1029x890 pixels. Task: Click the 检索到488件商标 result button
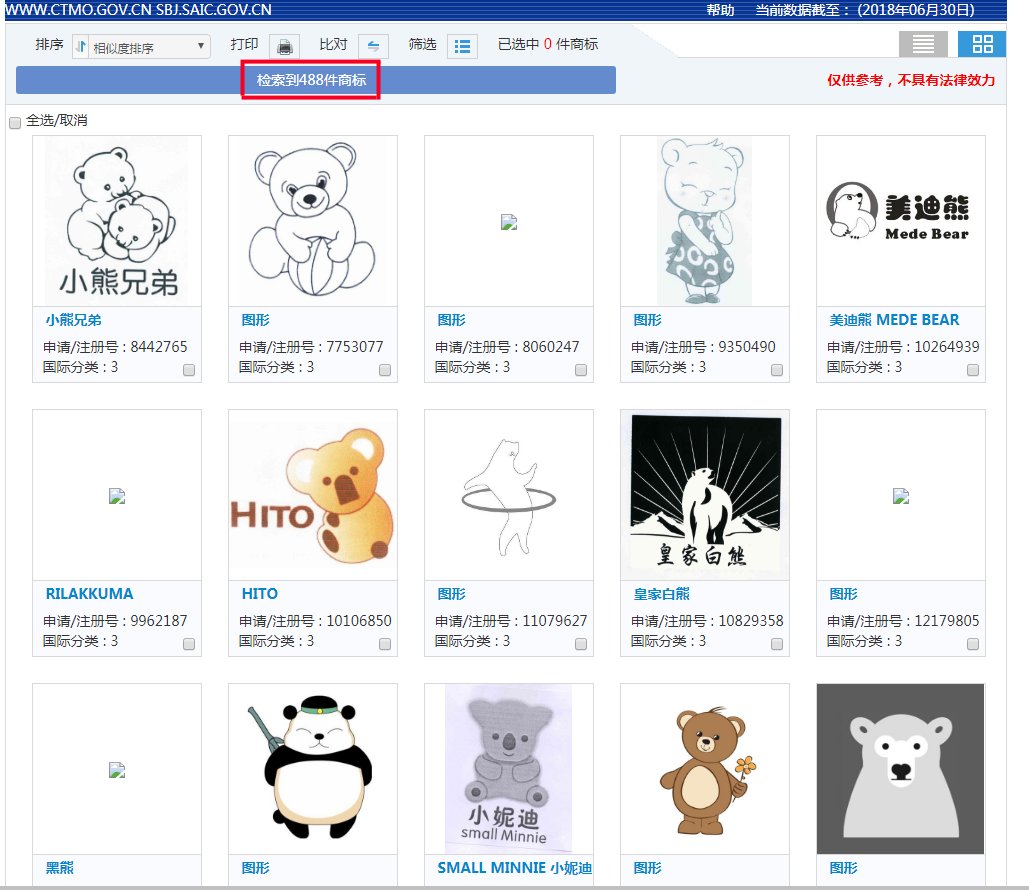click(x=310, y=78)
